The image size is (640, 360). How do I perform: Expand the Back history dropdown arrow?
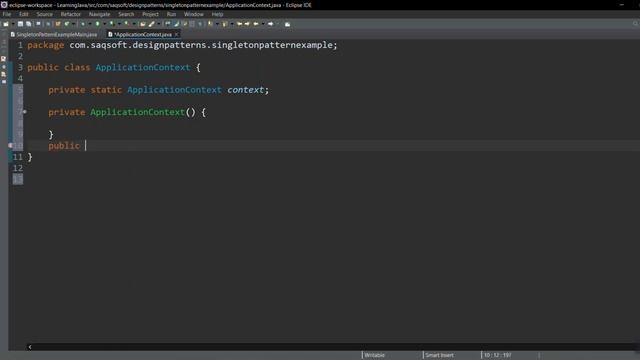[263, 24]
